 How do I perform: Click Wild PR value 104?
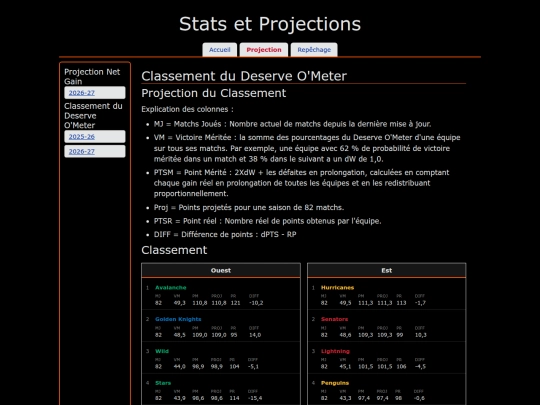point(235,367)
